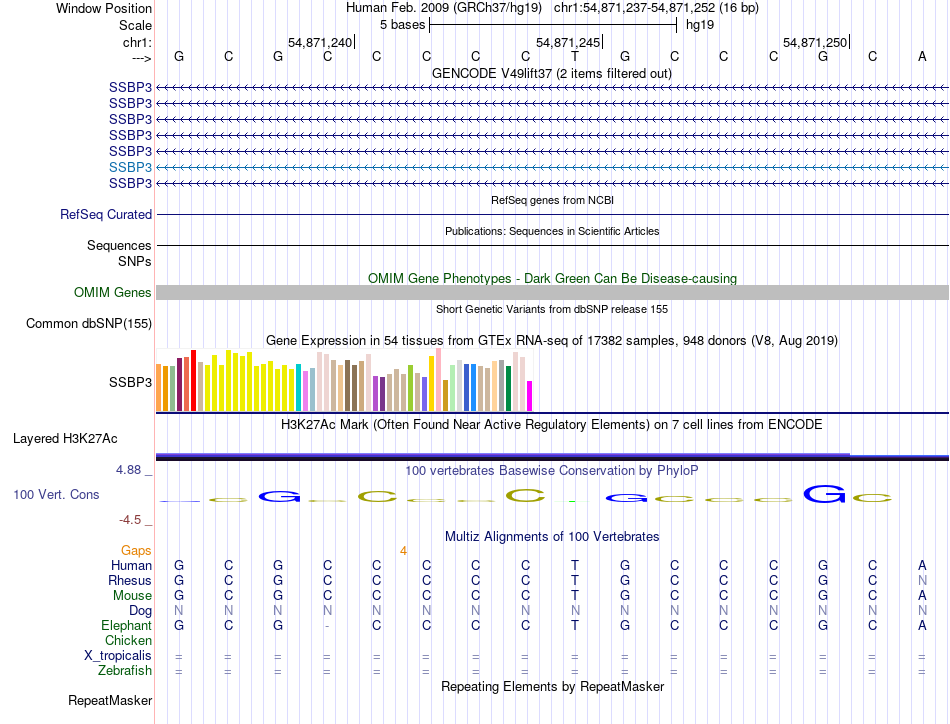Image resolution: width=950 pixels, height=724 pixels.
Task: Click the magenta last bar in GTEx chart
Action: pos(530,396)
